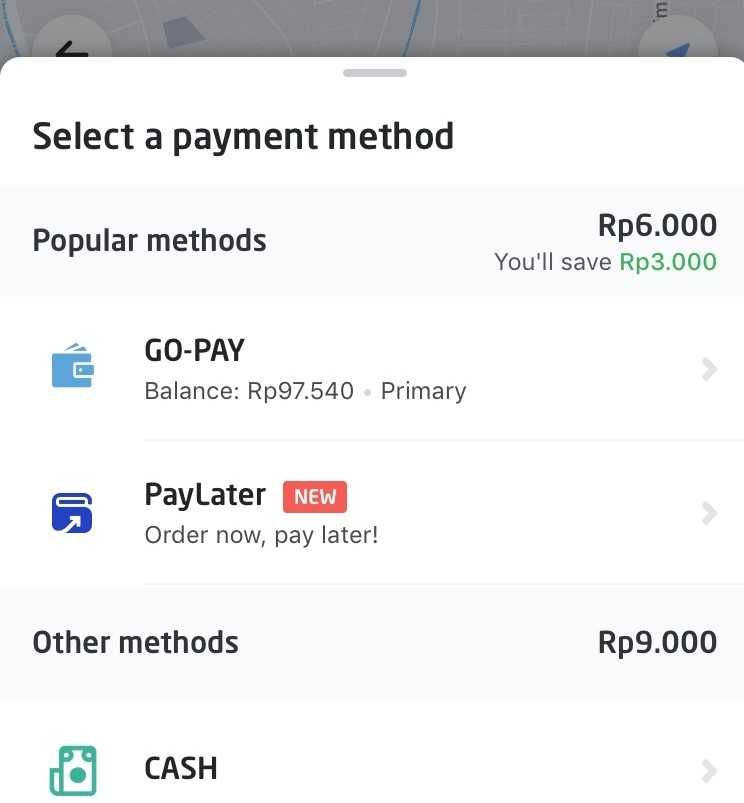Viewport: 744px width, 803px height.
Task: Select PayLater as payment method
Action: [x=372, y=512]
